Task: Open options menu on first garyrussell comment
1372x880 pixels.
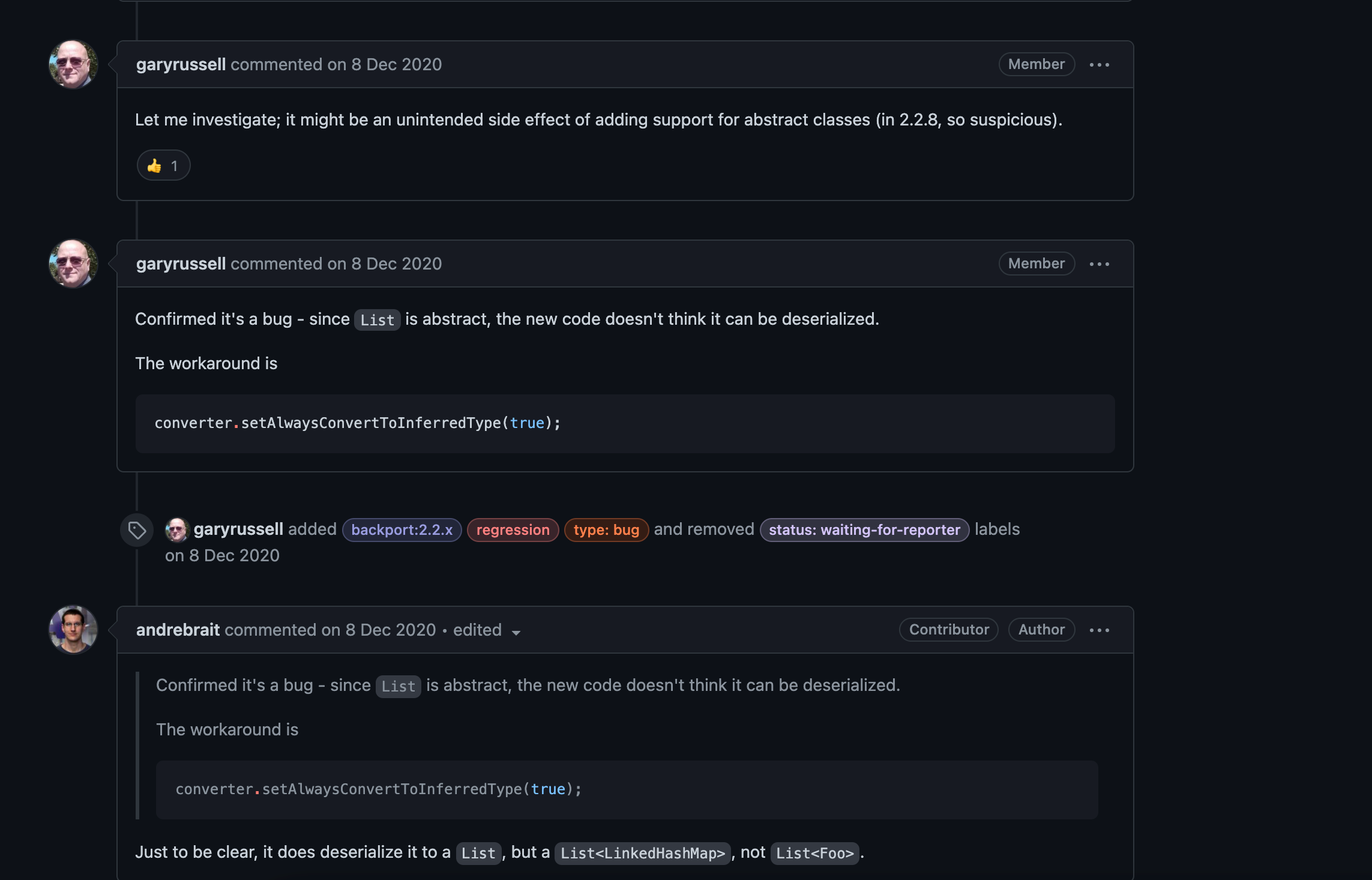Action: point(1099,65)
